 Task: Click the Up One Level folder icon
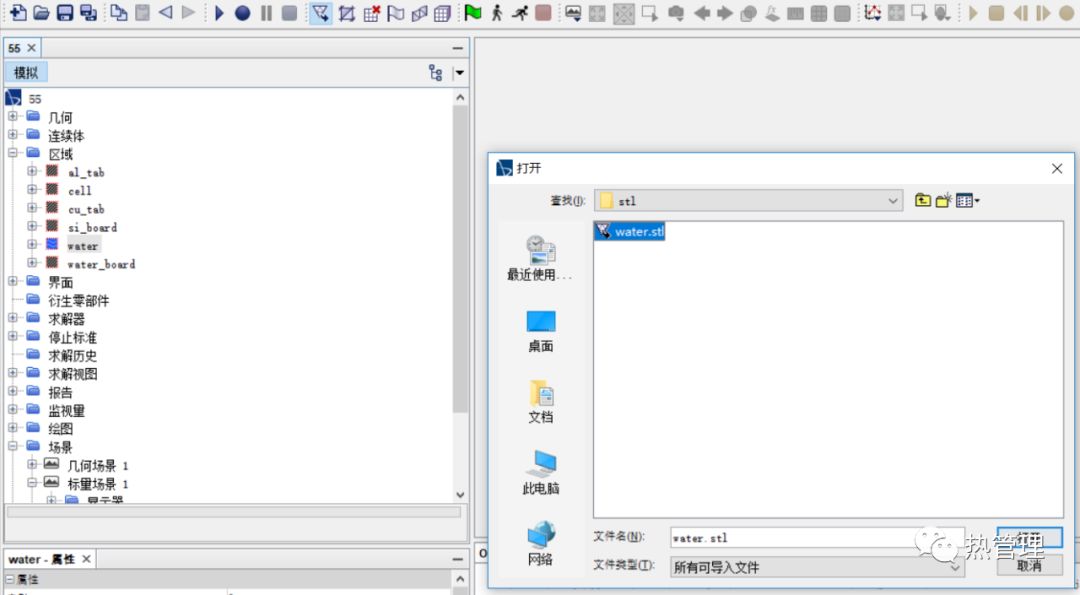[923, 200]
